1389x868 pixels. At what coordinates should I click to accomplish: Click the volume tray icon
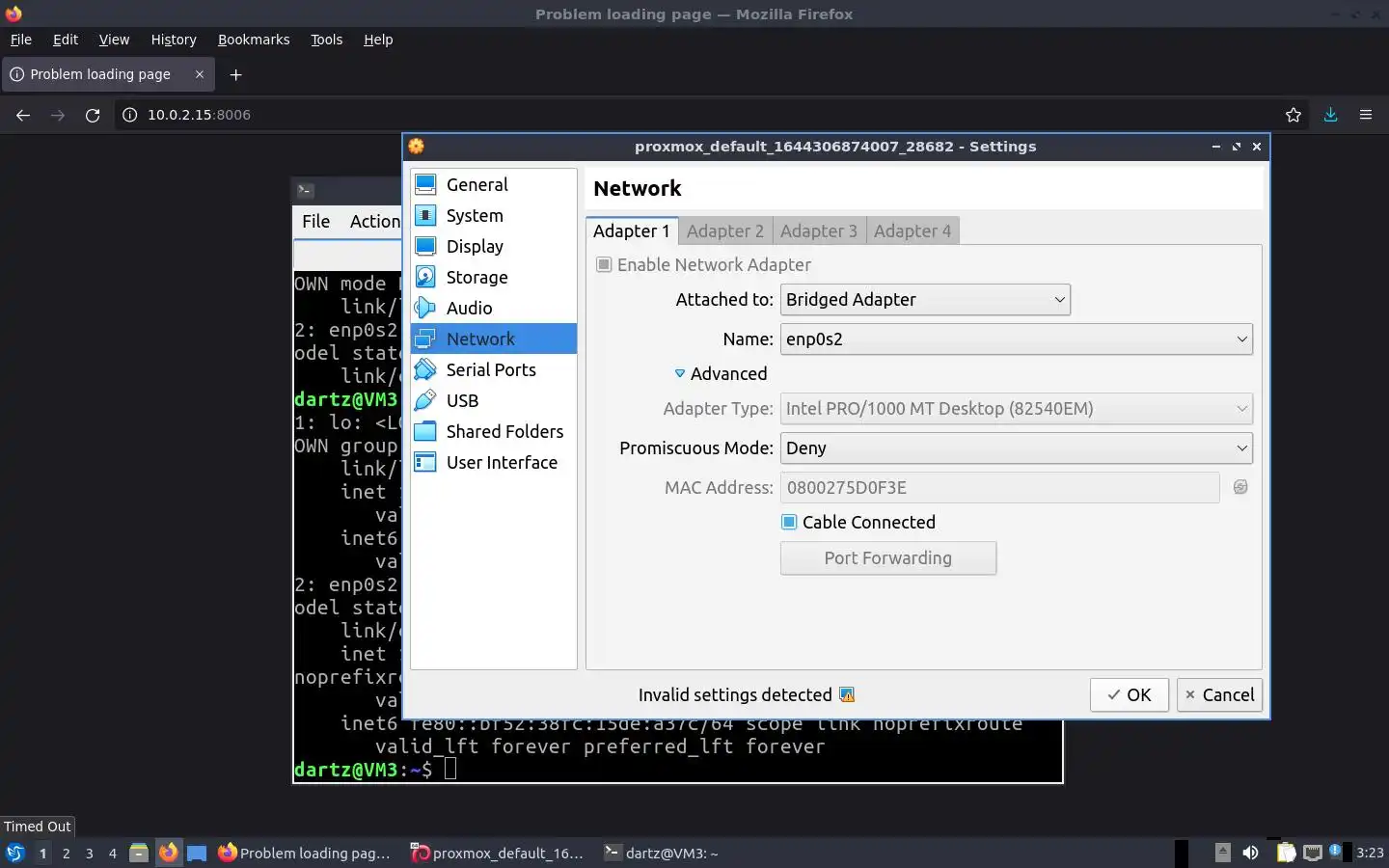1250,853
